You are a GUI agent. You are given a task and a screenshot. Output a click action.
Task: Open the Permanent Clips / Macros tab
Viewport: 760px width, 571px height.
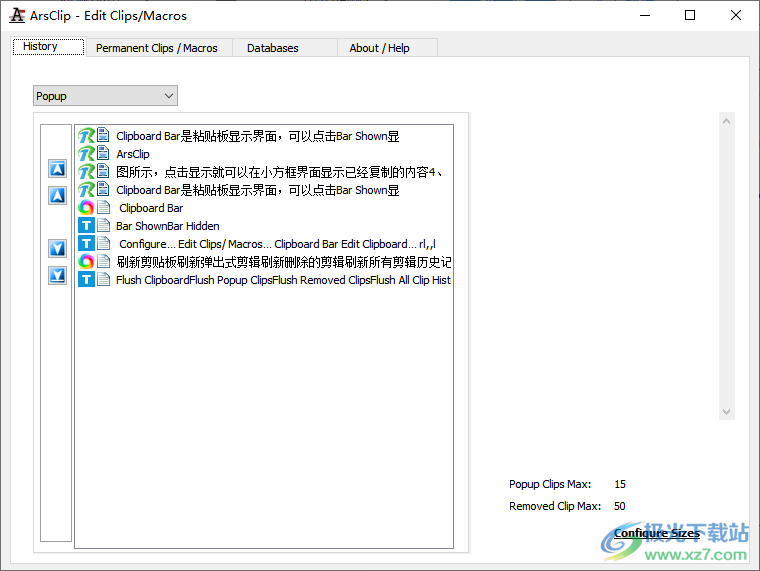(157, 48)
